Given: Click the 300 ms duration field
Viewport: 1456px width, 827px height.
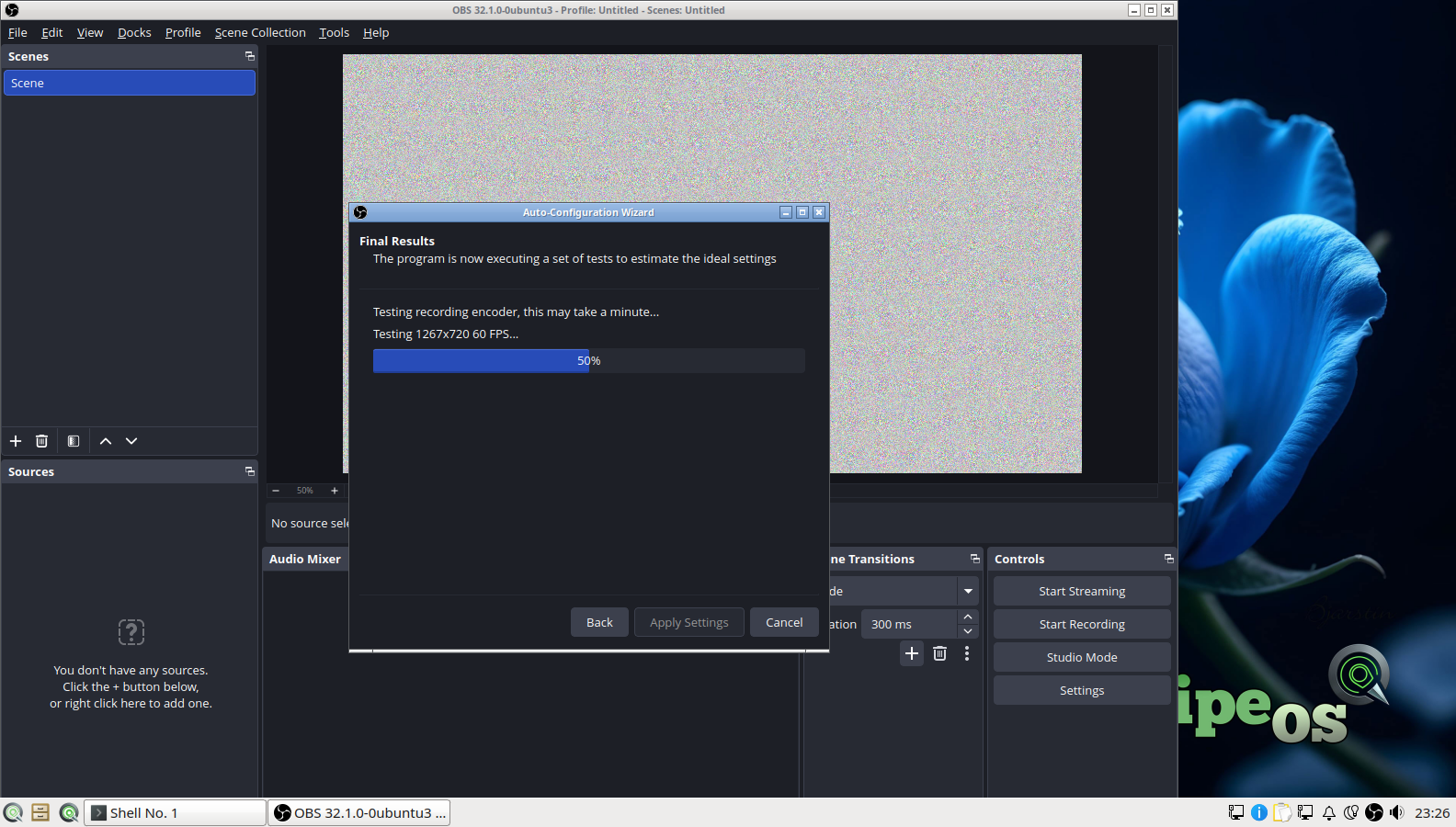Looking at the screenshot, I should pyautogui.click(x=910, y=624).
